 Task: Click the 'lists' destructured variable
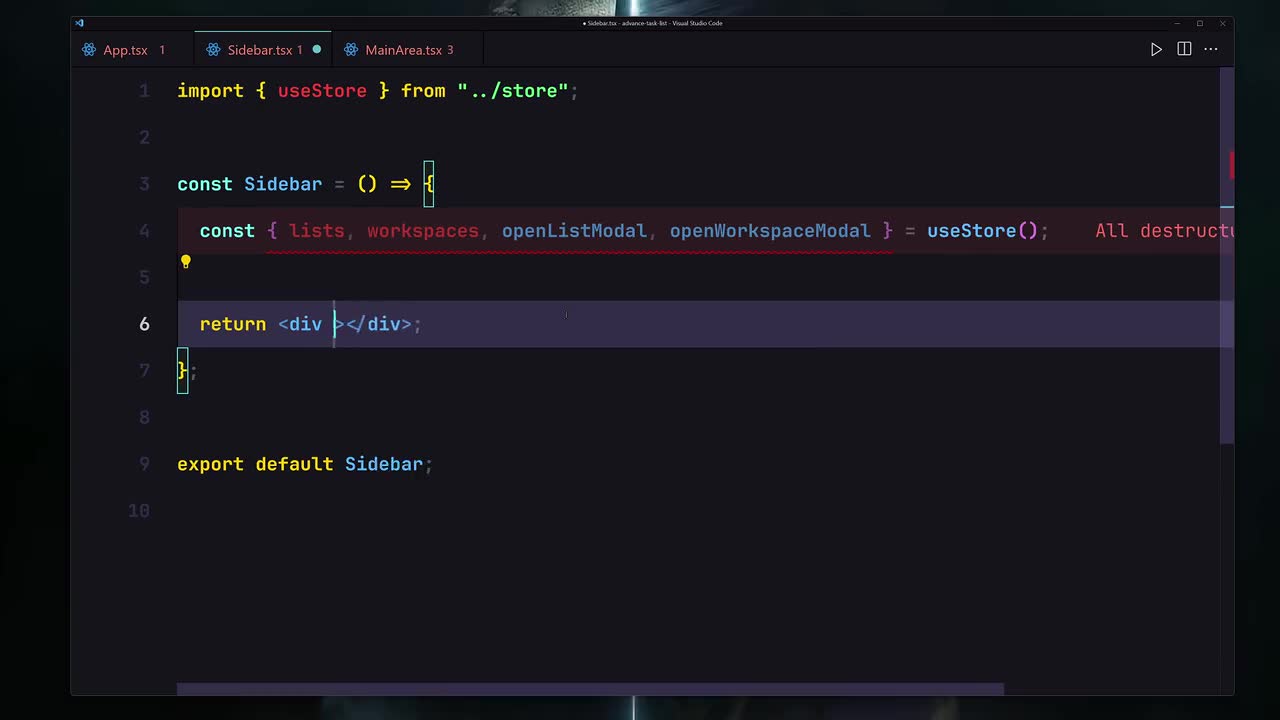pos(316,231)
